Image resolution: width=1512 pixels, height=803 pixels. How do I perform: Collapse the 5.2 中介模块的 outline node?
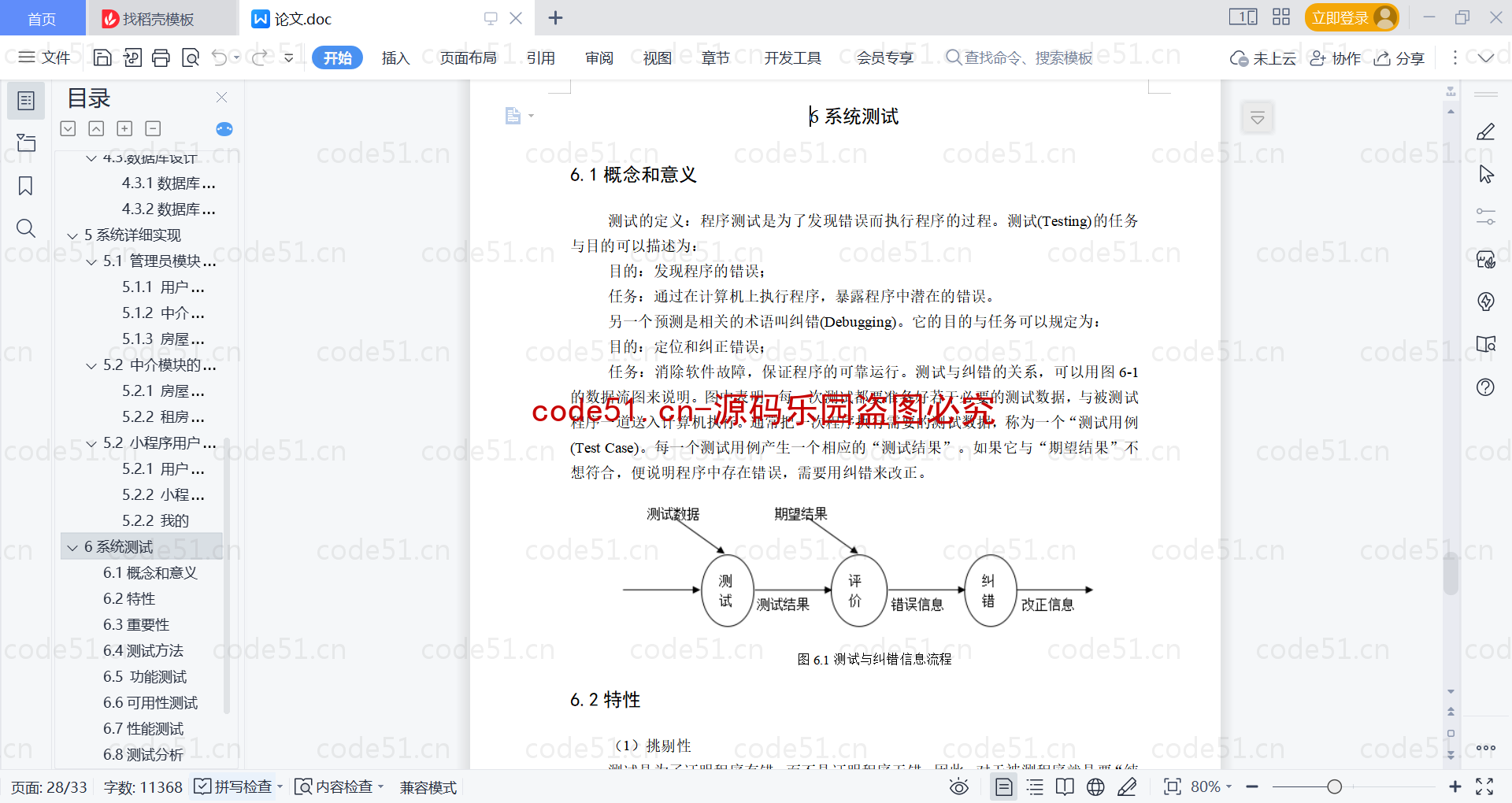point(91,365)
